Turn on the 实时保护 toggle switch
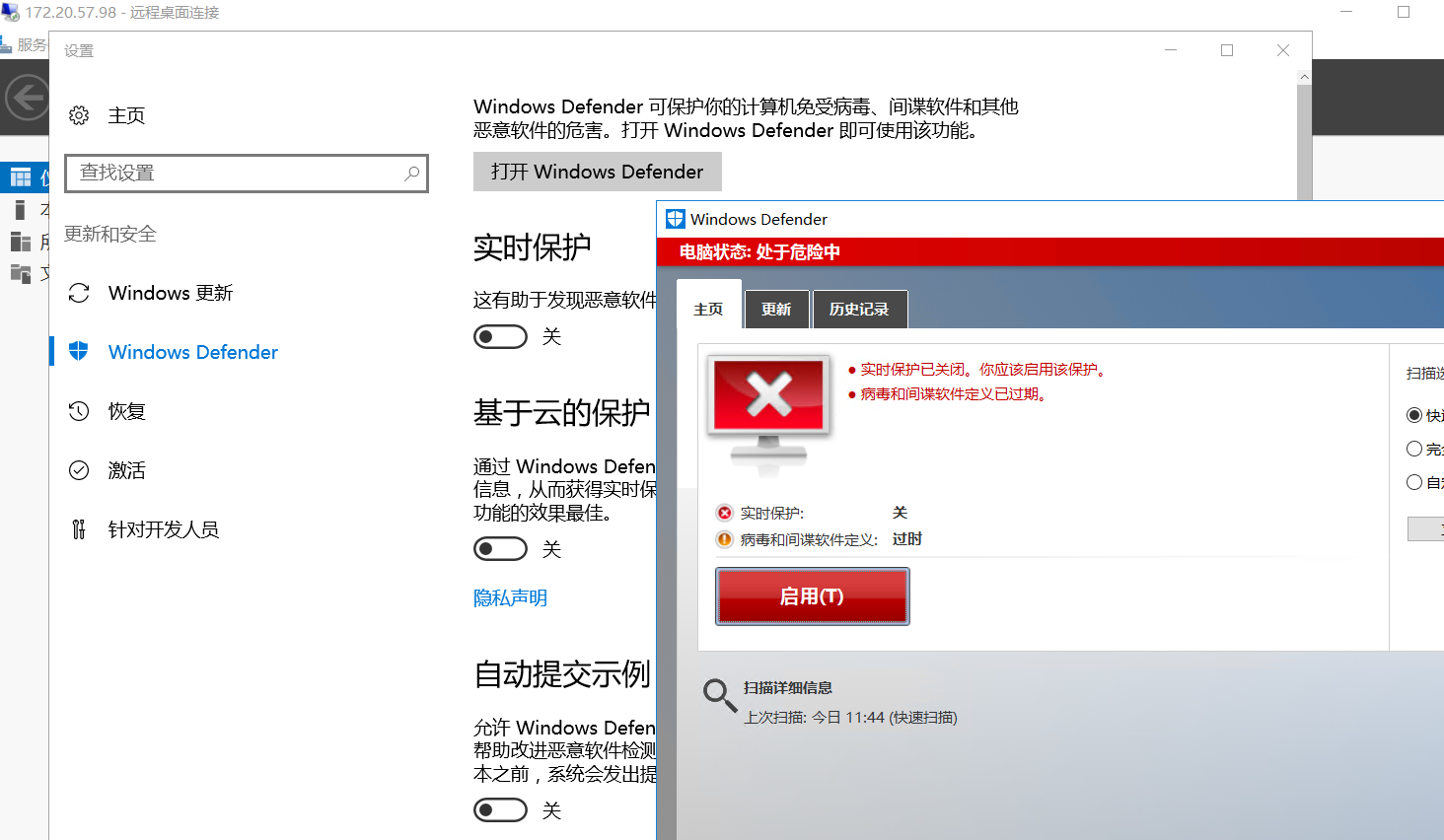 point(501,337)
